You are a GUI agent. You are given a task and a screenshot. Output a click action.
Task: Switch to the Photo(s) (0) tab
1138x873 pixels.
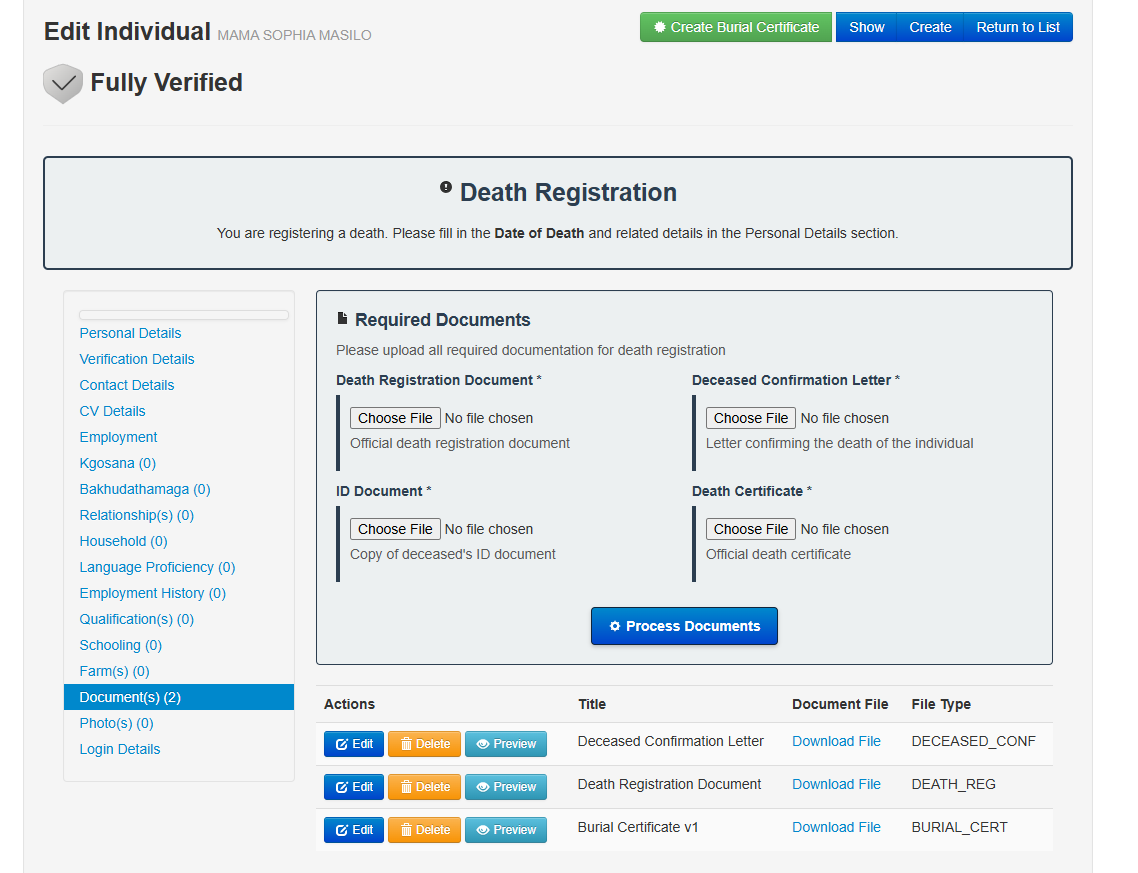click(x=116, y=723)
